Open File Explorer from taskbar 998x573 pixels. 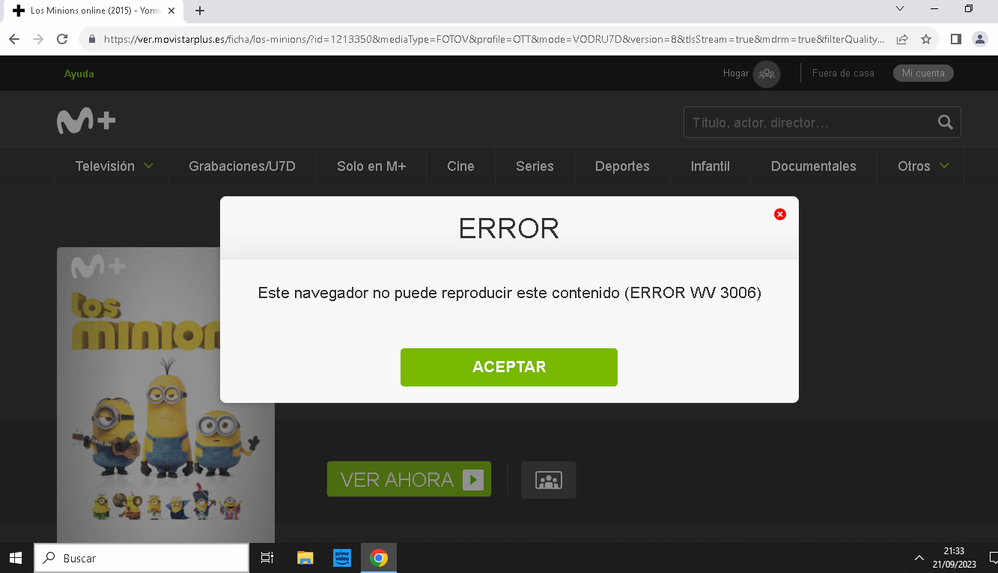[x=305, y=558]
